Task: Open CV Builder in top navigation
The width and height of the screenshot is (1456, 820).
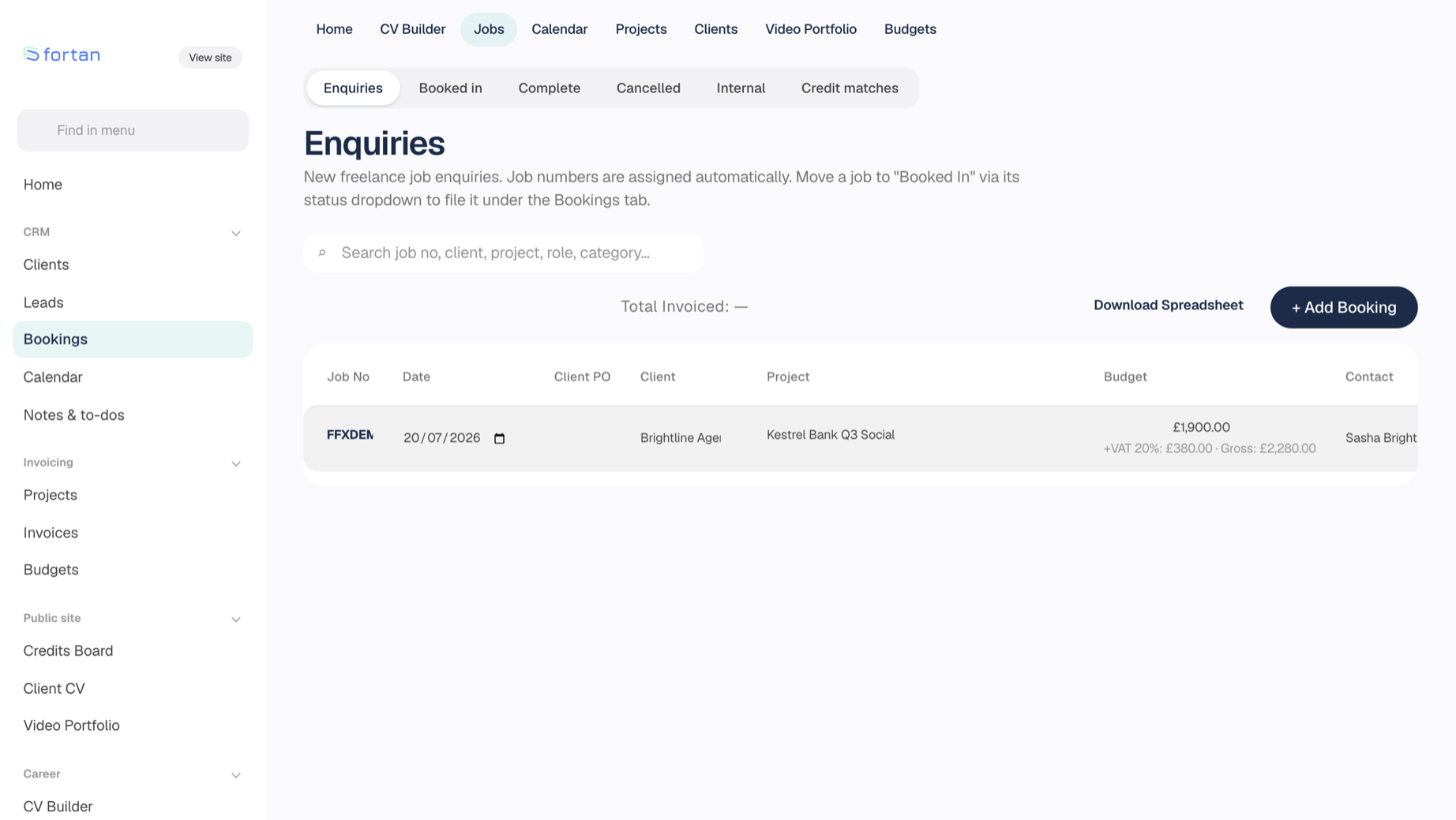Action: click(412, 29)
